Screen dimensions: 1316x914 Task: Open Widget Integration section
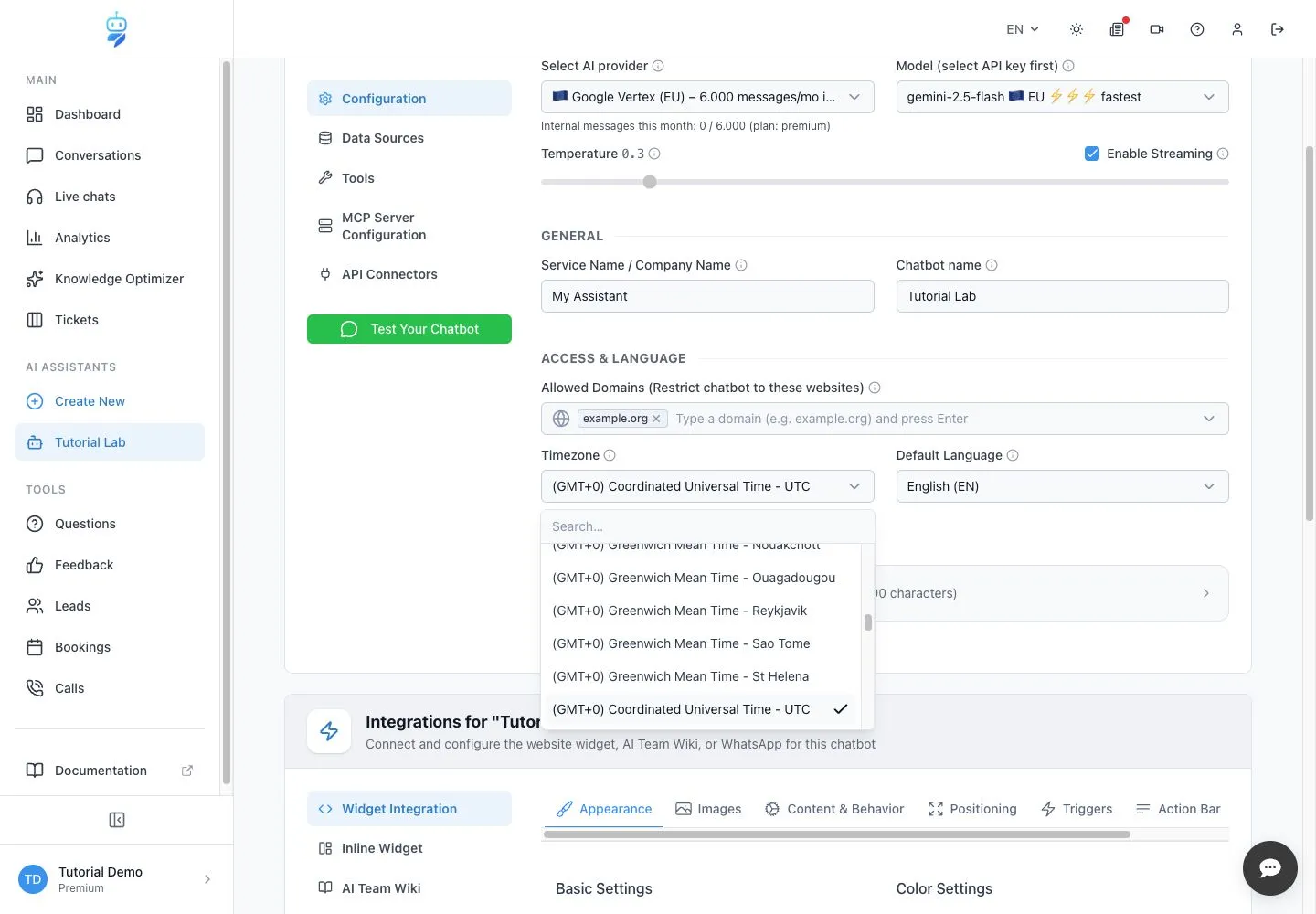409,809
